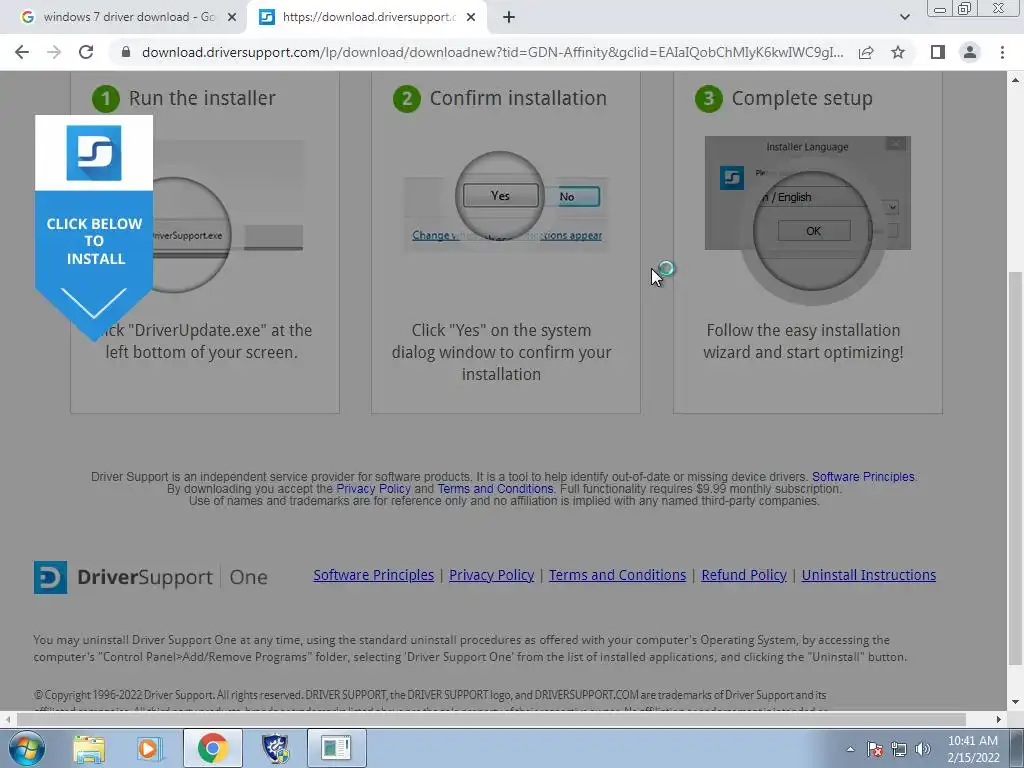Open footer Privacy Policy link
This screenshot has height=768, width=1024.
point(491,575)
